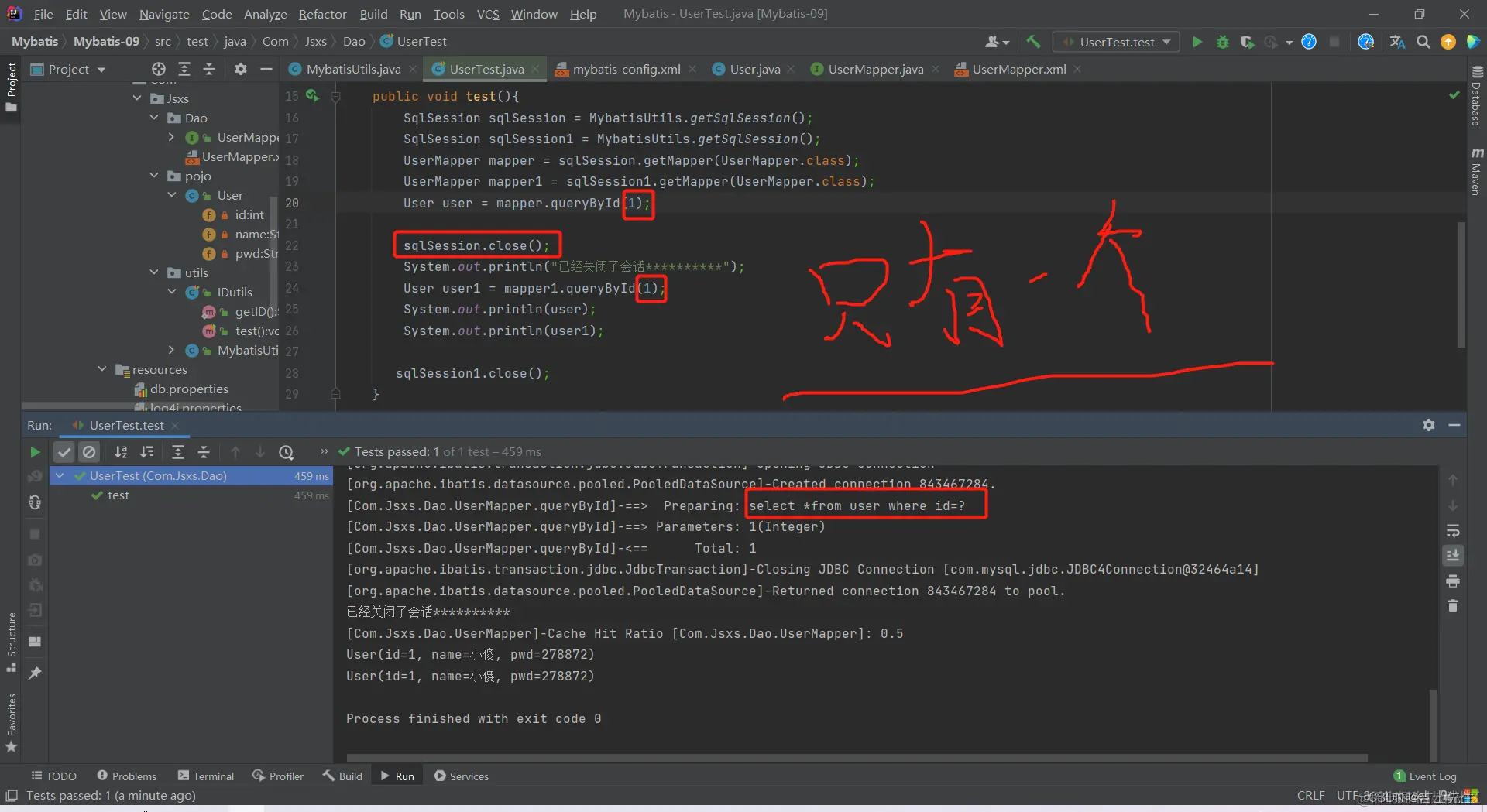Open the Terminal tool window
1487x812 pixels.
206,776
